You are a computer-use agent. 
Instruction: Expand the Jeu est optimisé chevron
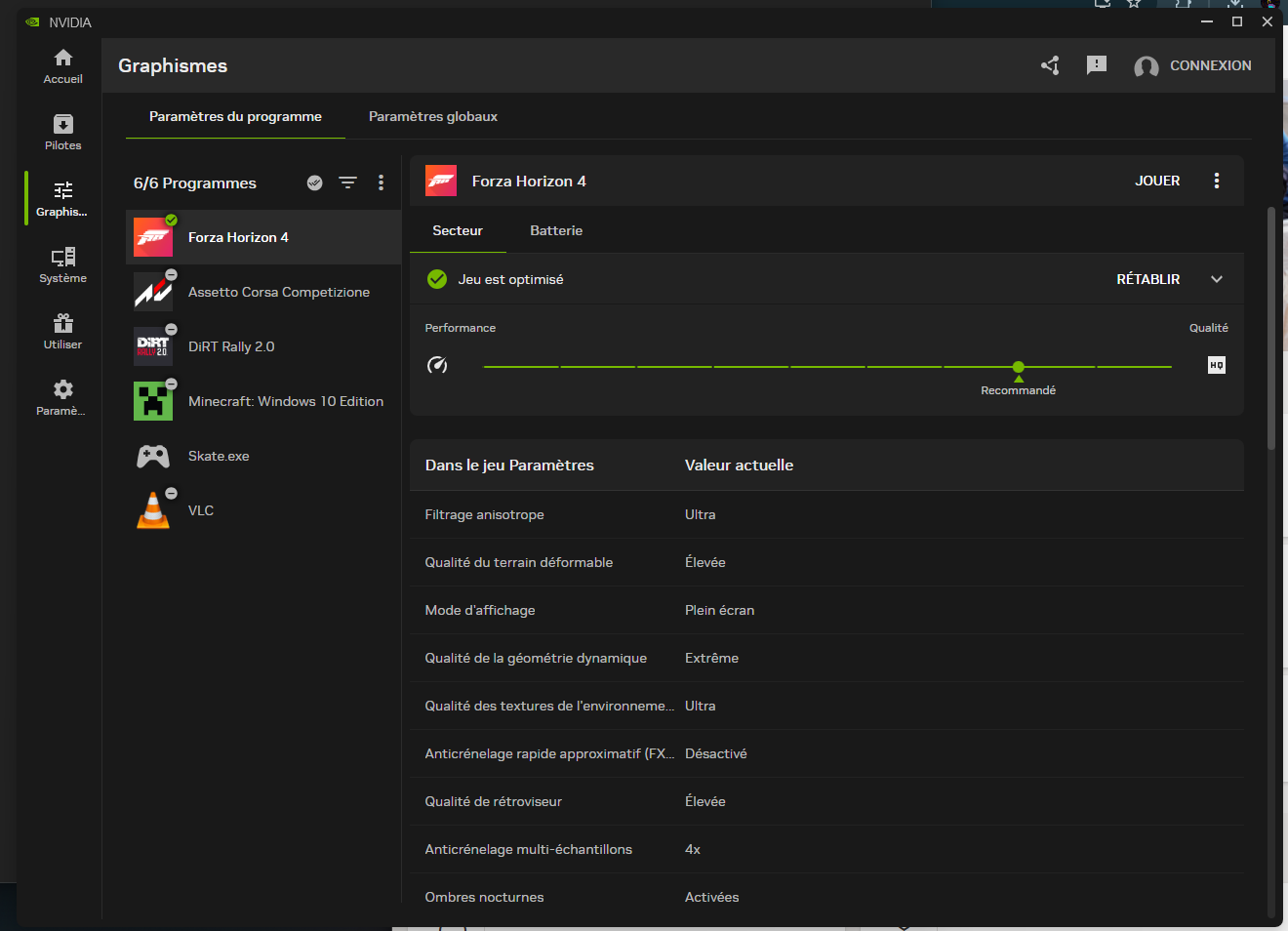pyautogui.click(x=1217, y=279)
